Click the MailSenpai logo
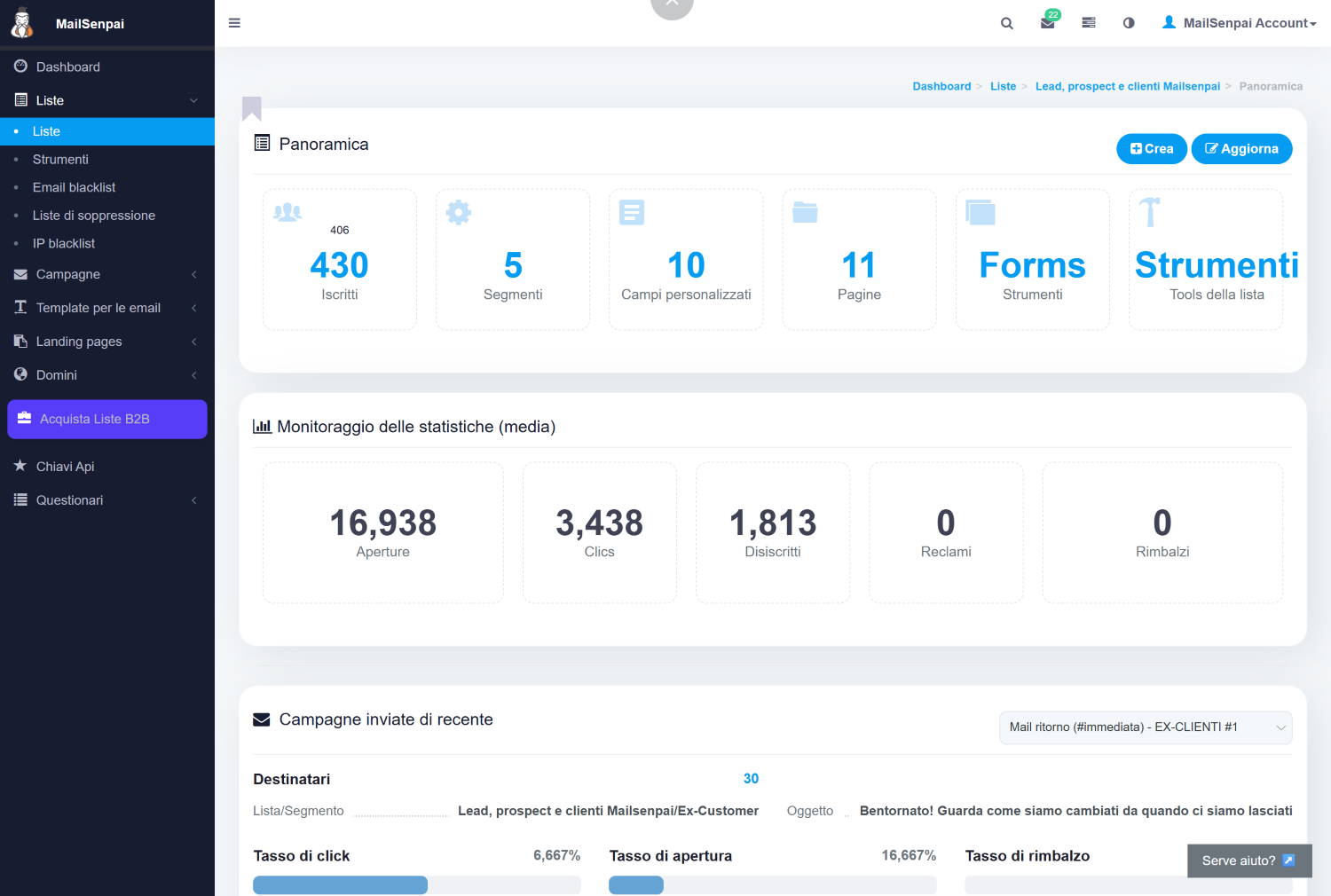The width and height of the screenshot is (1331, 896). 23,24
